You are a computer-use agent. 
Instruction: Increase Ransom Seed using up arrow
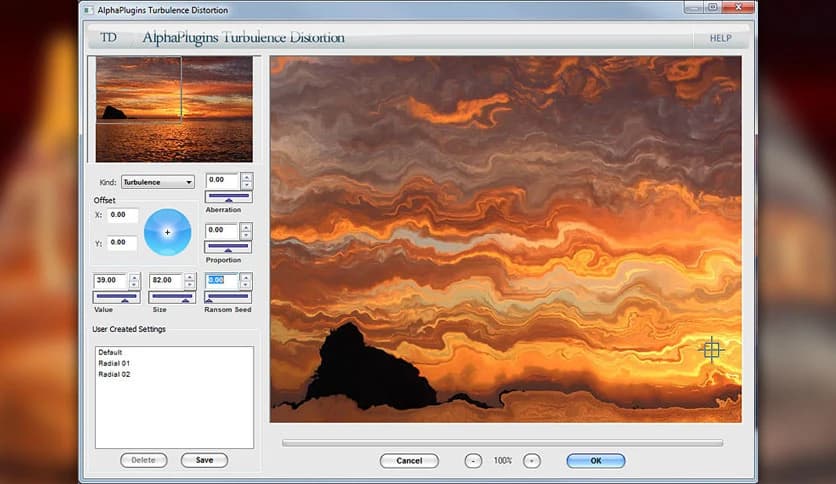pos(246,277)
